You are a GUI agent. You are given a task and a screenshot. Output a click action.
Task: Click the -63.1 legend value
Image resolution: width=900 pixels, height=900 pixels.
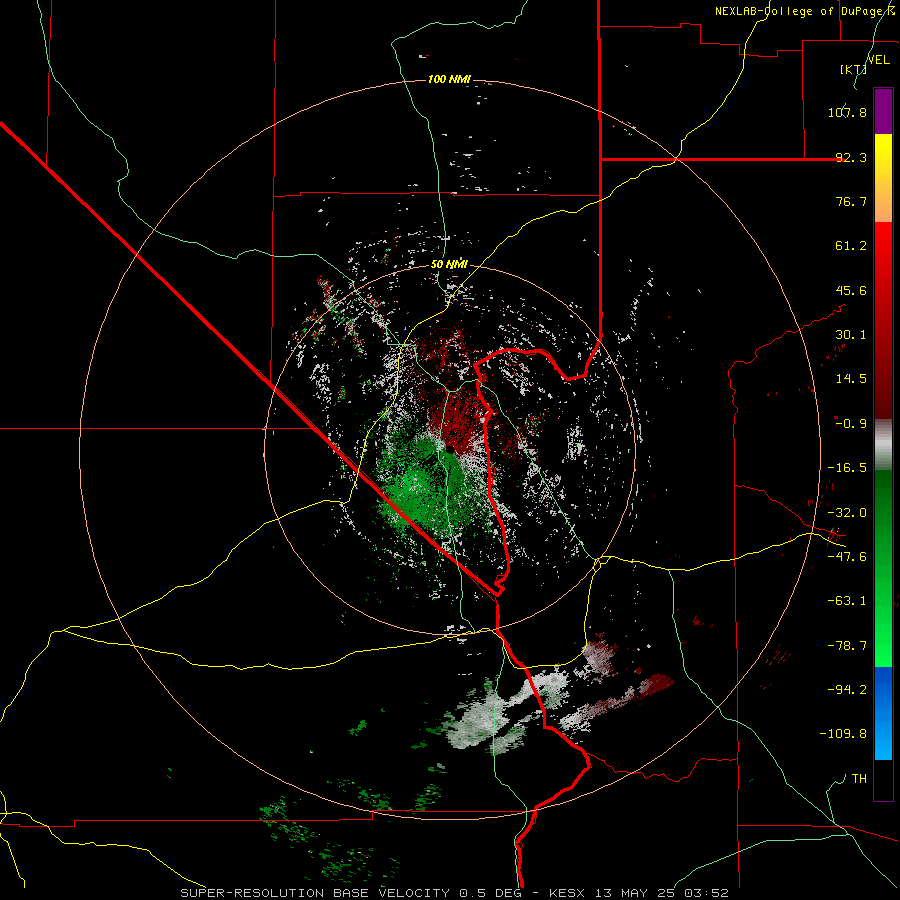[847, 601]
